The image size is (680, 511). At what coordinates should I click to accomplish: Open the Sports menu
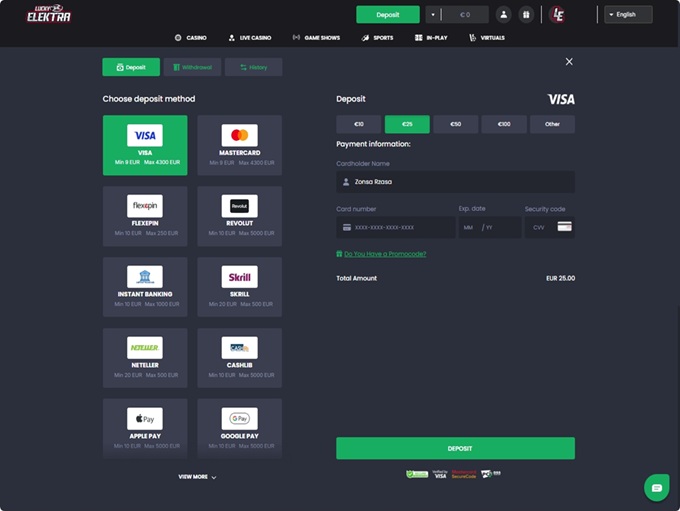377,38
